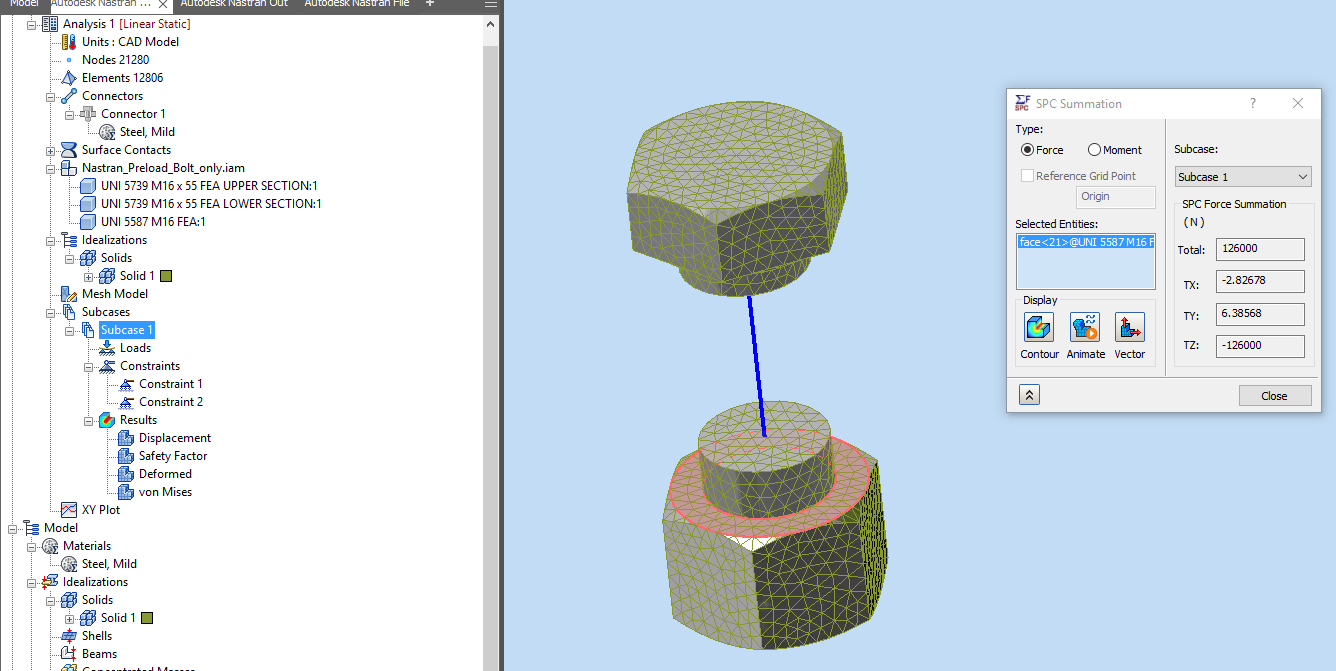This screenshot has height=671, width=1336.
Task: Select the Steel, Mild material icon under Connector 1
Action: click(108, 131)
